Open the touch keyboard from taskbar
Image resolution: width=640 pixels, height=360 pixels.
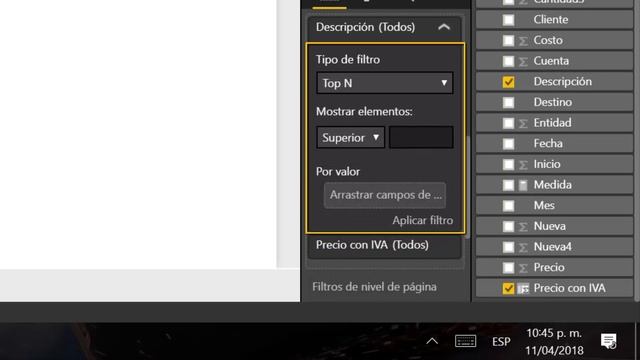[x=465, y=341]
